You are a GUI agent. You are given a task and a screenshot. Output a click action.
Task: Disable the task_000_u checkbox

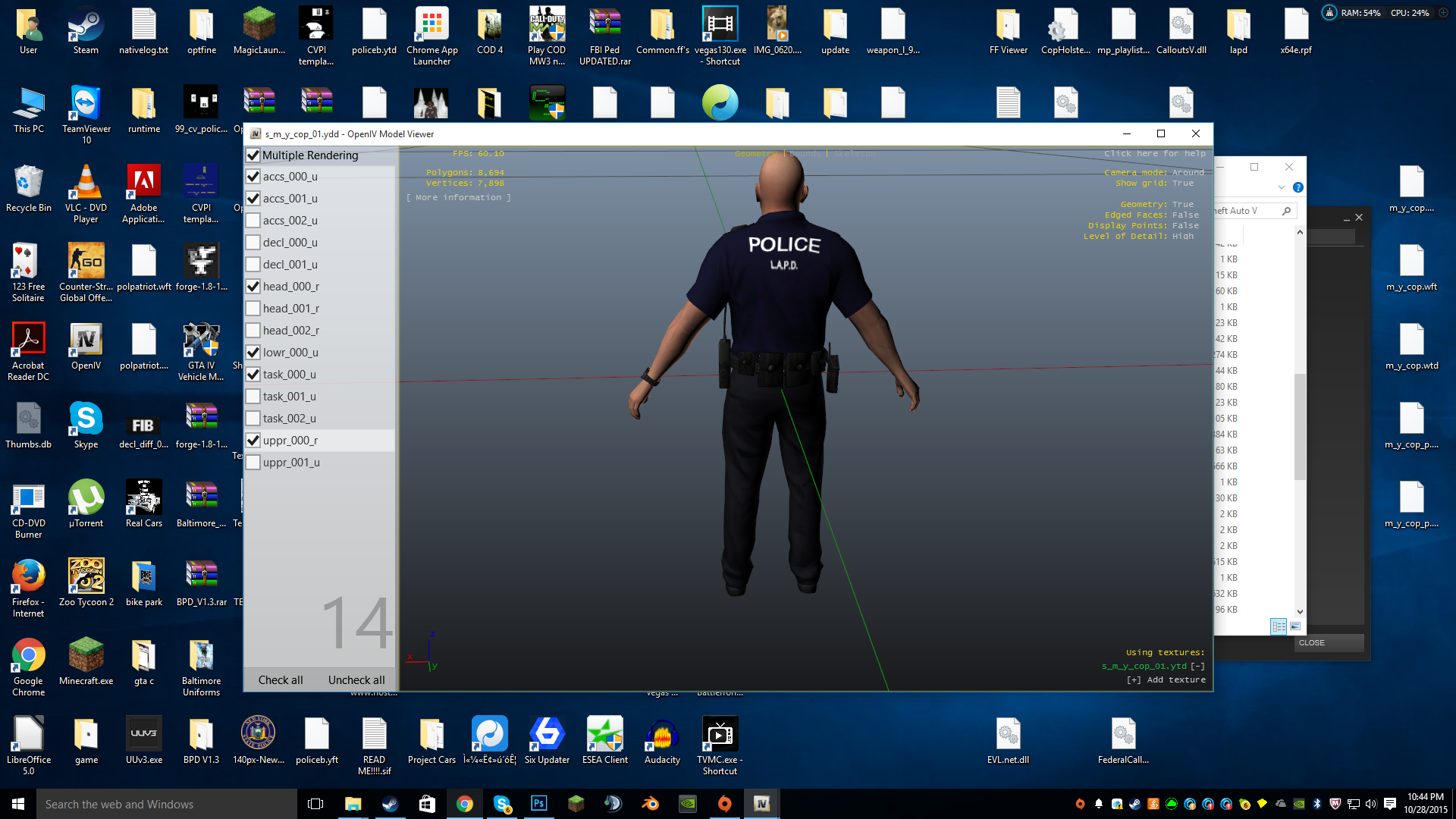(253, 375)
